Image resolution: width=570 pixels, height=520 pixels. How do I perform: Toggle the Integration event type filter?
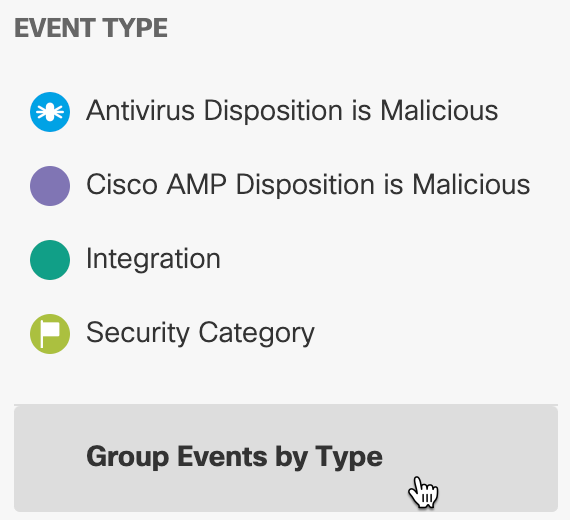click(125, 260)
